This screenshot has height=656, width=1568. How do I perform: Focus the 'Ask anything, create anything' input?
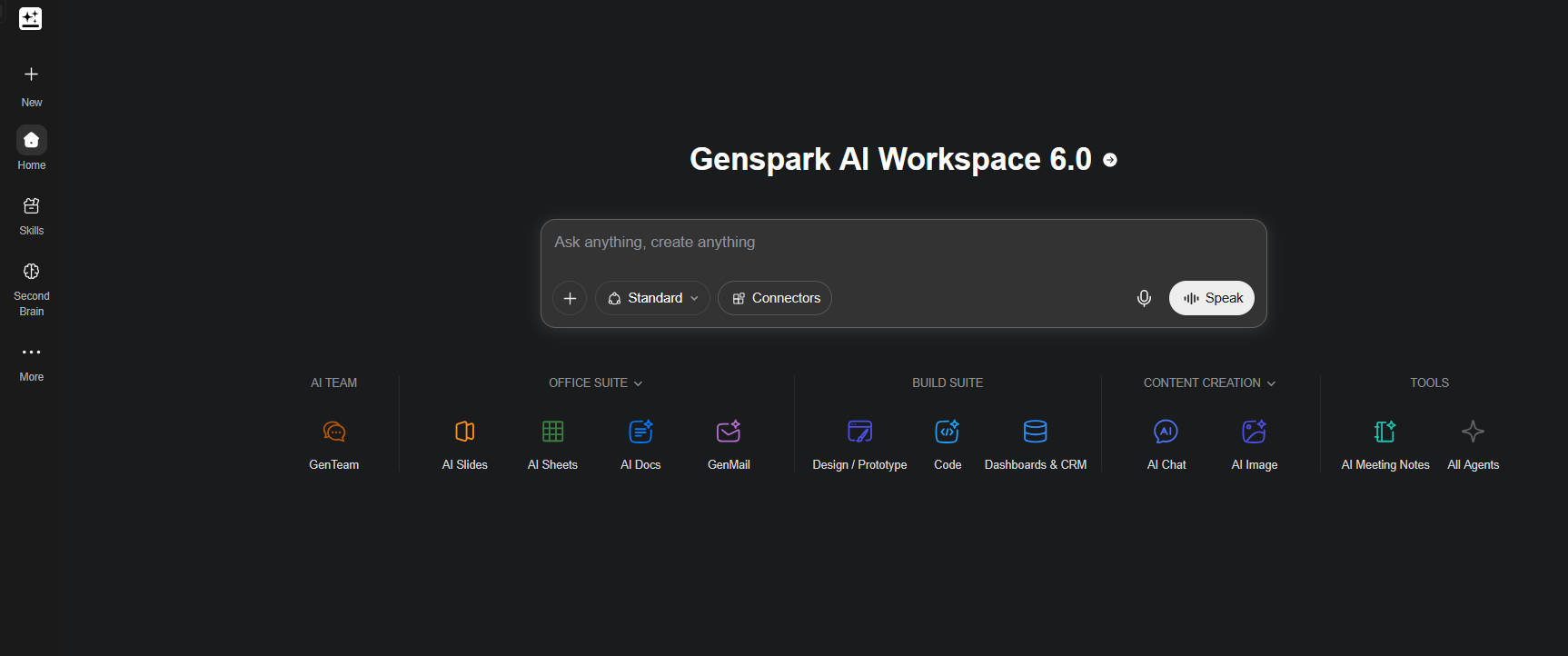click(x=903, y=243)
